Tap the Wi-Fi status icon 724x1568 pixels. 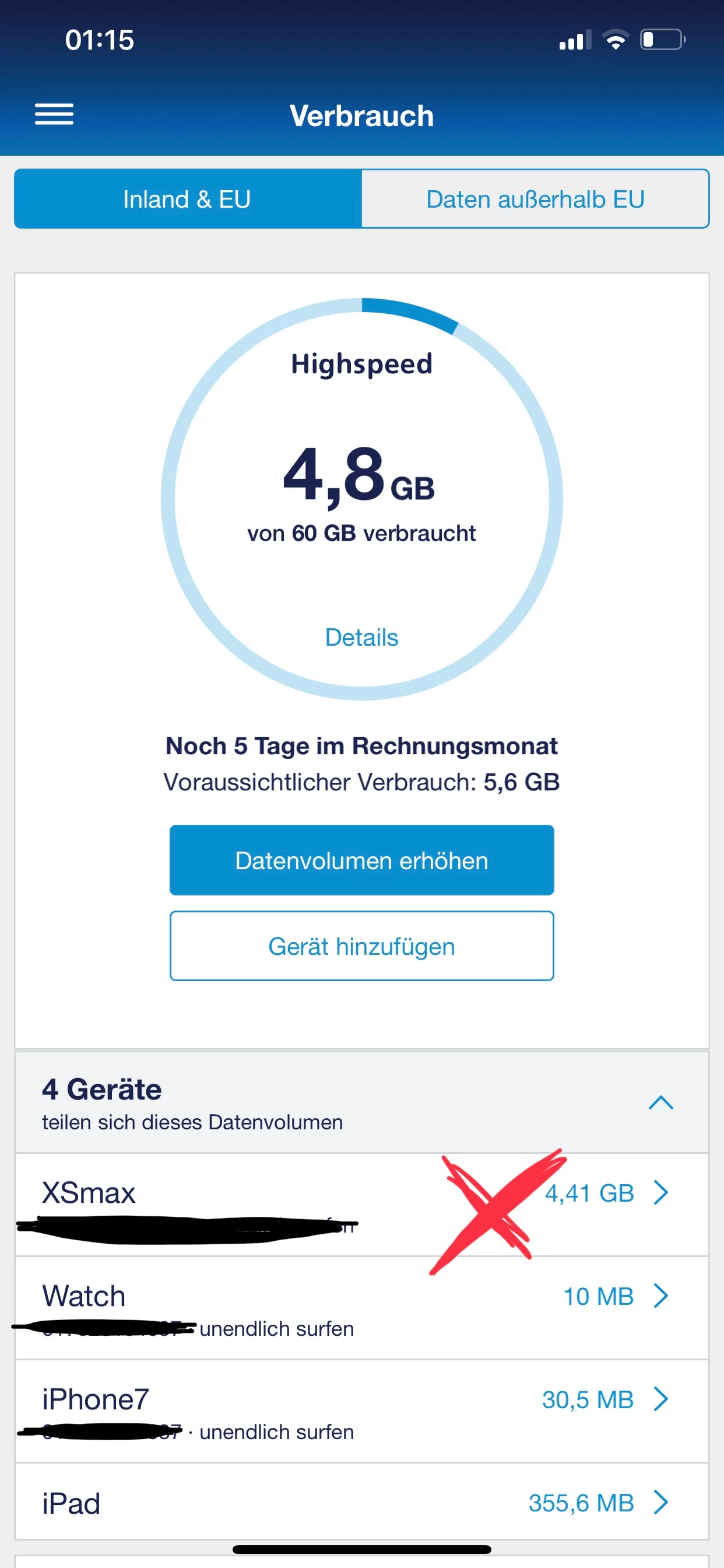click(615, 40)
